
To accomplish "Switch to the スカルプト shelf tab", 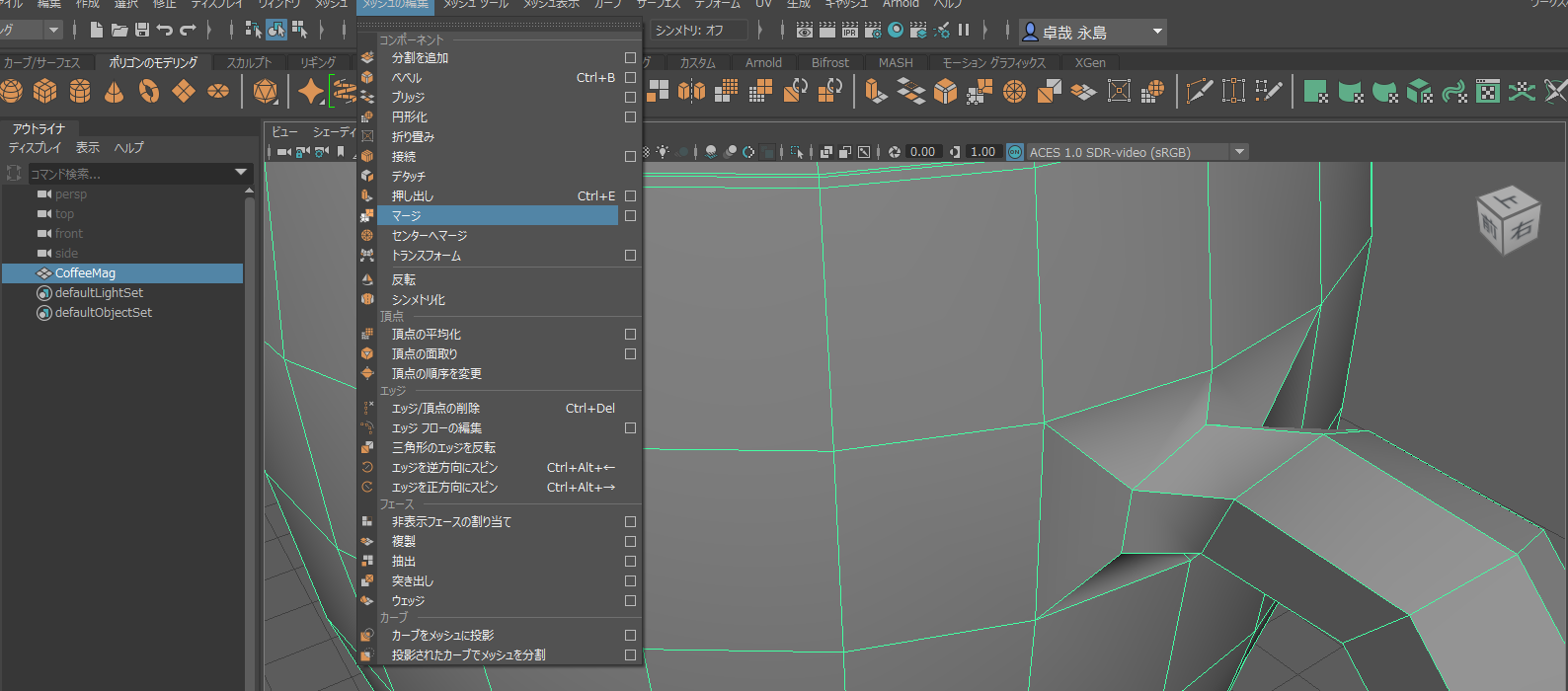I will (x=249, y=62).
